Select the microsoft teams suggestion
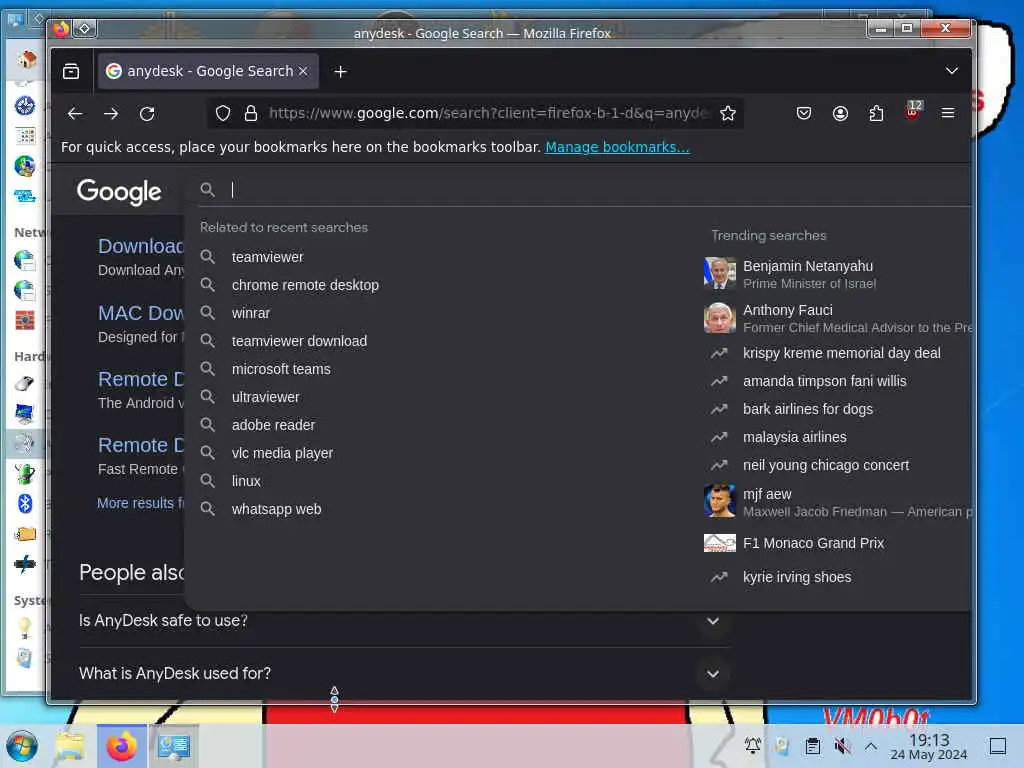Screen dimensions: 1024x768 pos(281,370)
